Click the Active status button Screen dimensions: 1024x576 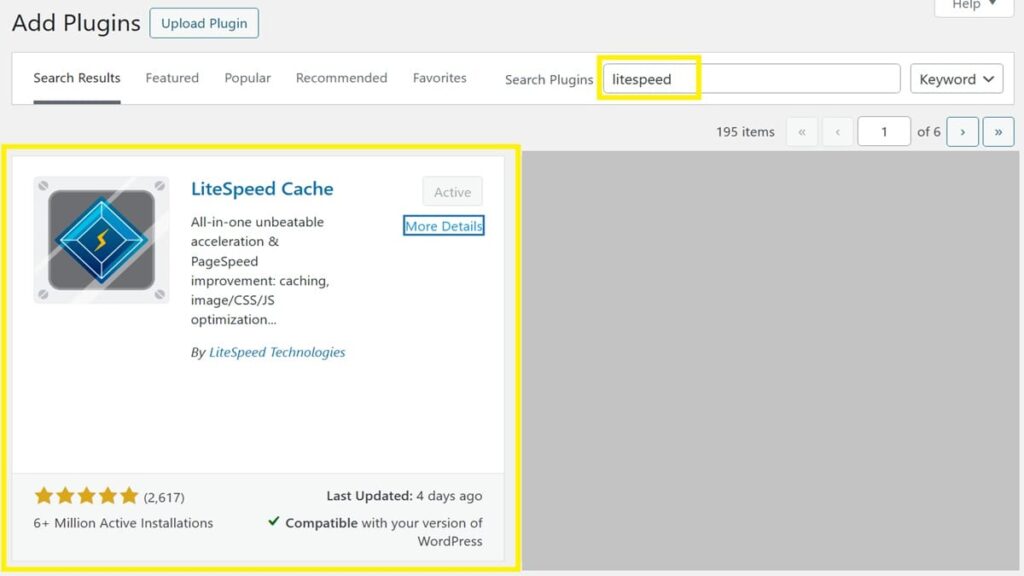click(x=453, y=192)
